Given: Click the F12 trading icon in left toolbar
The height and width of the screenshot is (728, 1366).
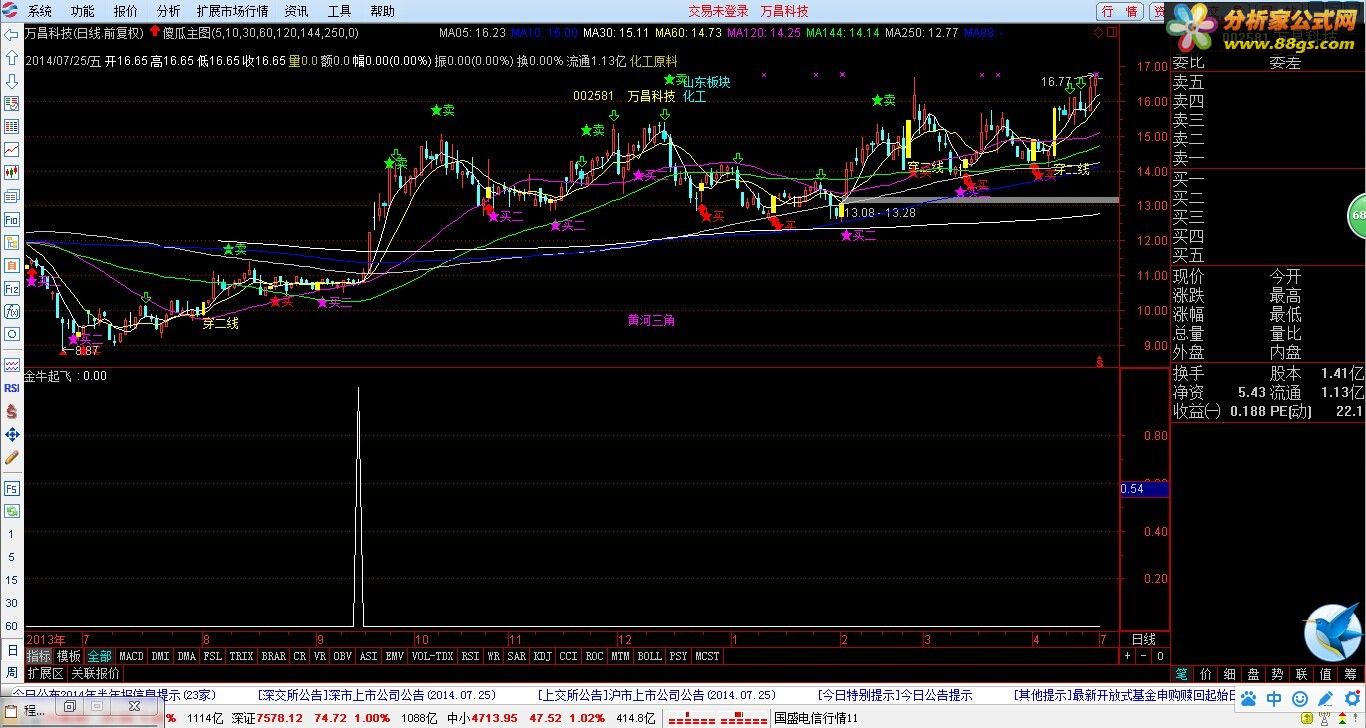Looking at the screenshot, I should 11,288.
